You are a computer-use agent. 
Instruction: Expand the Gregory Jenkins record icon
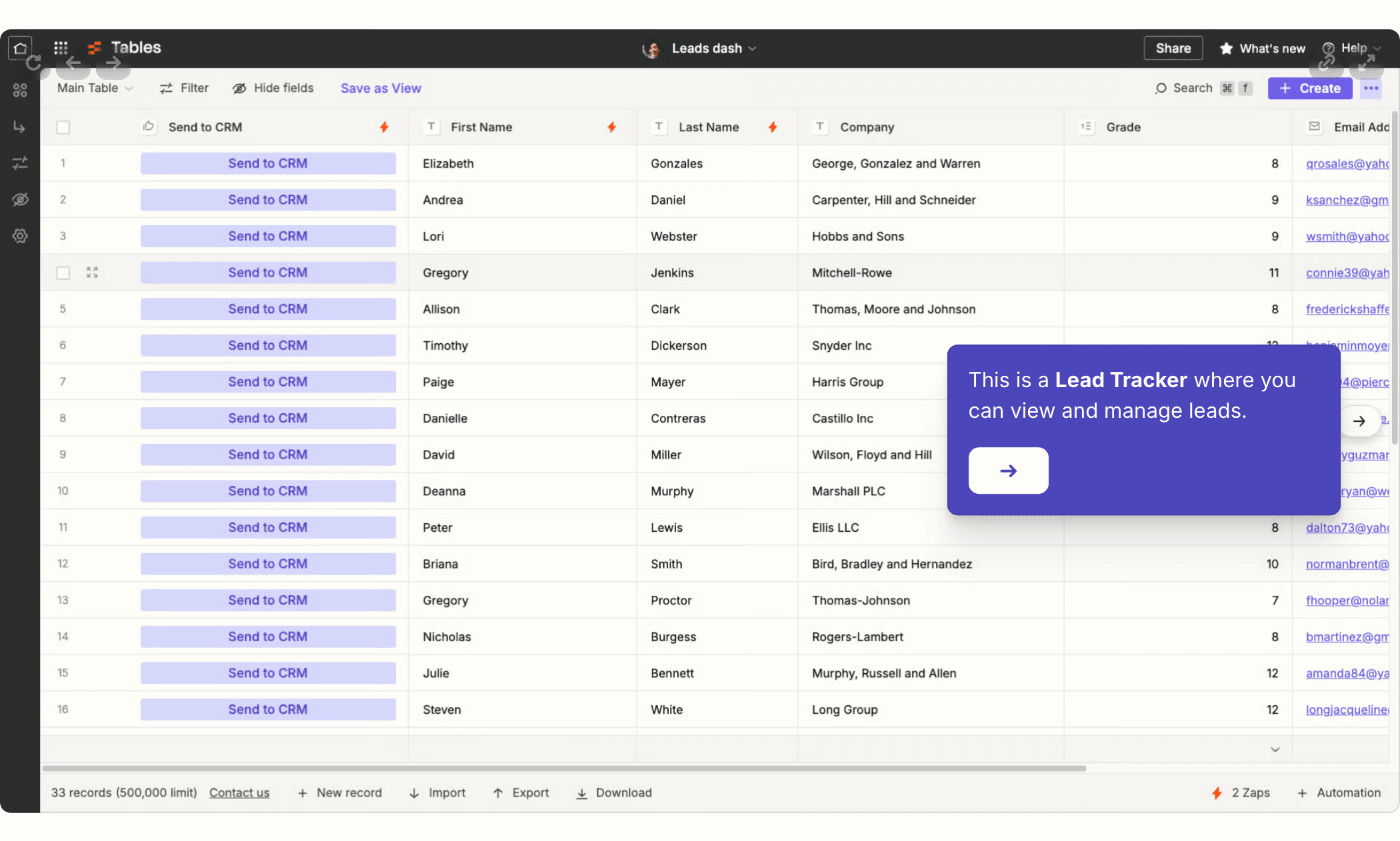[x=92, y=273]
